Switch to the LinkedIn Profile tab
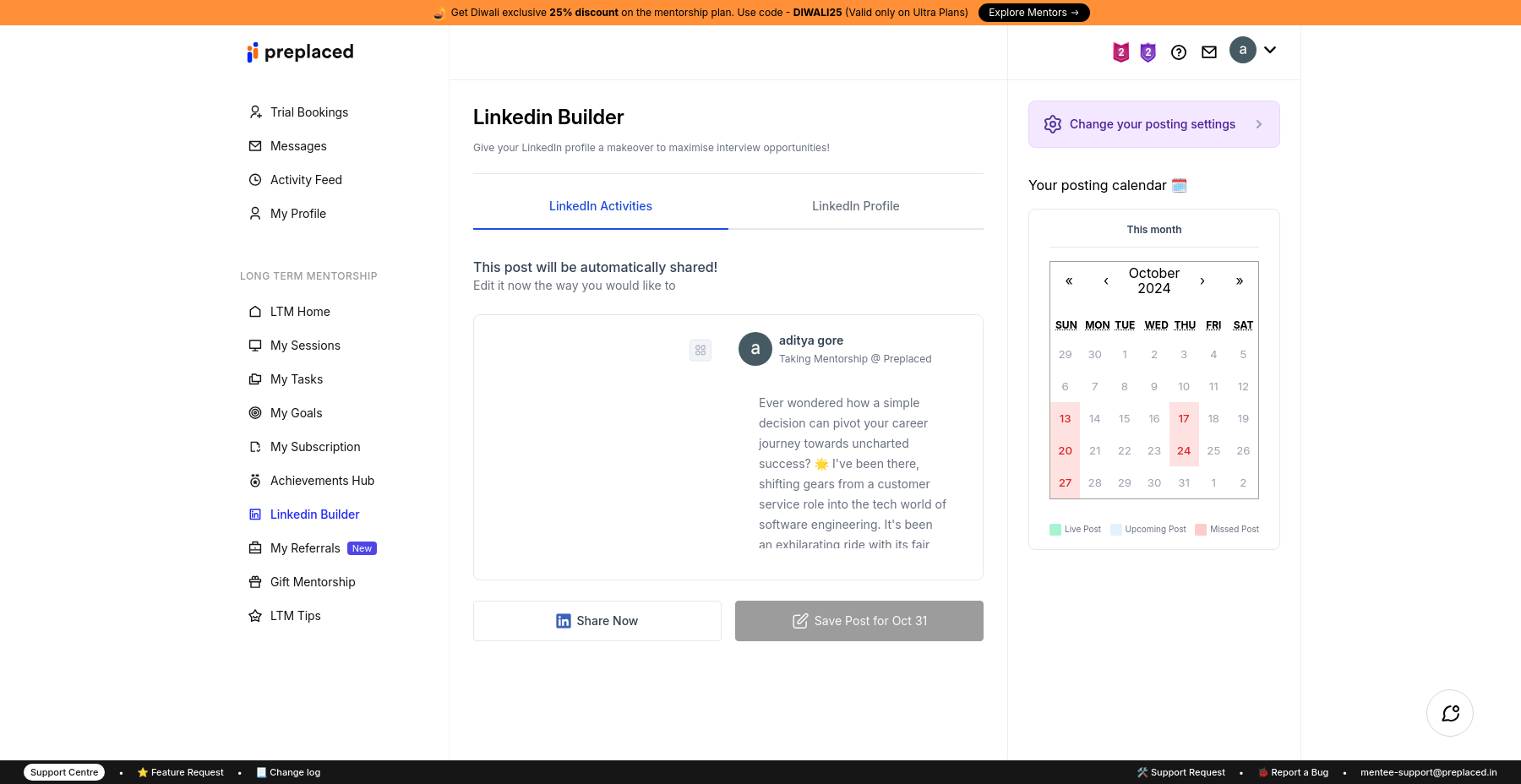The image size is (1521, 784). tap(855, 206)
